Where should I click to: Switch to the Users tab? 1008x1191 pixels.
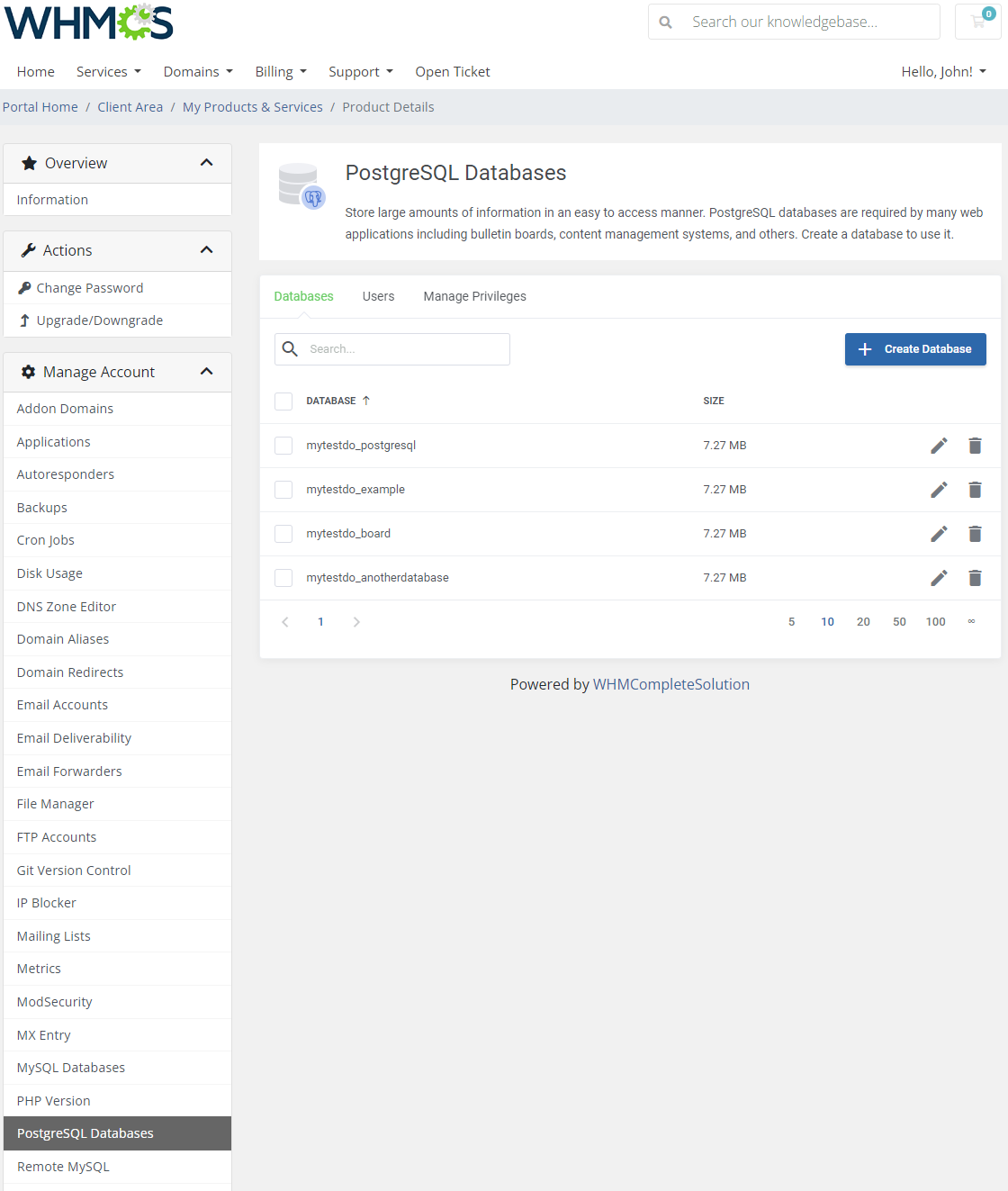tap(378, 296)
